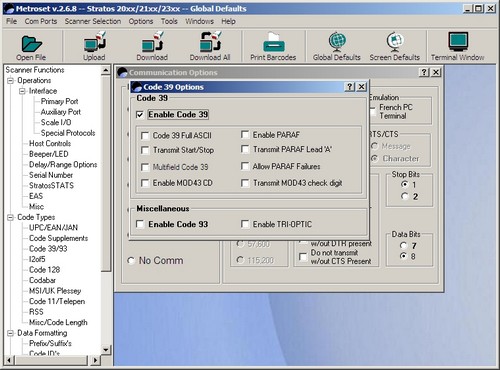Close the Code 39 Options dialog
Image resolution: width=500 pixels, height=370 pixels.
pyautogui.click(x=361, y=87)
